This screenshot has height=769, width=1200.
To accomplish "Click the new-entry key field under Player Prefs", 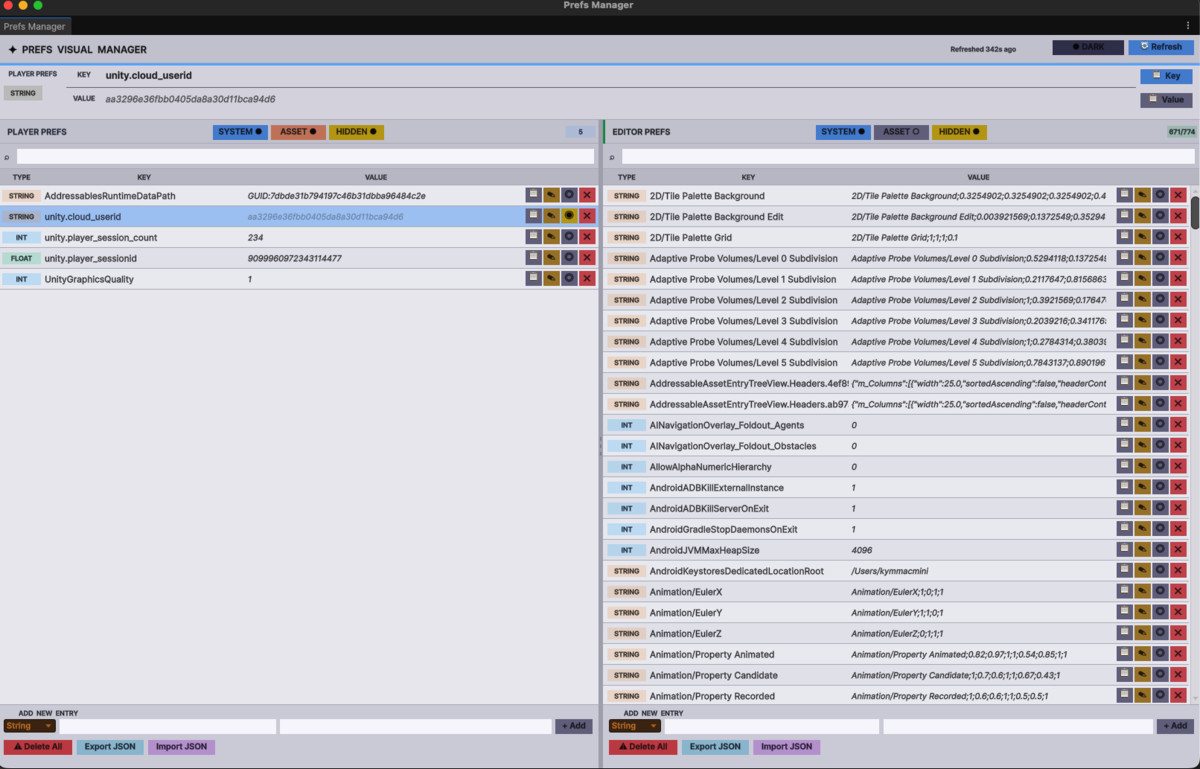I will coord(167,726).
